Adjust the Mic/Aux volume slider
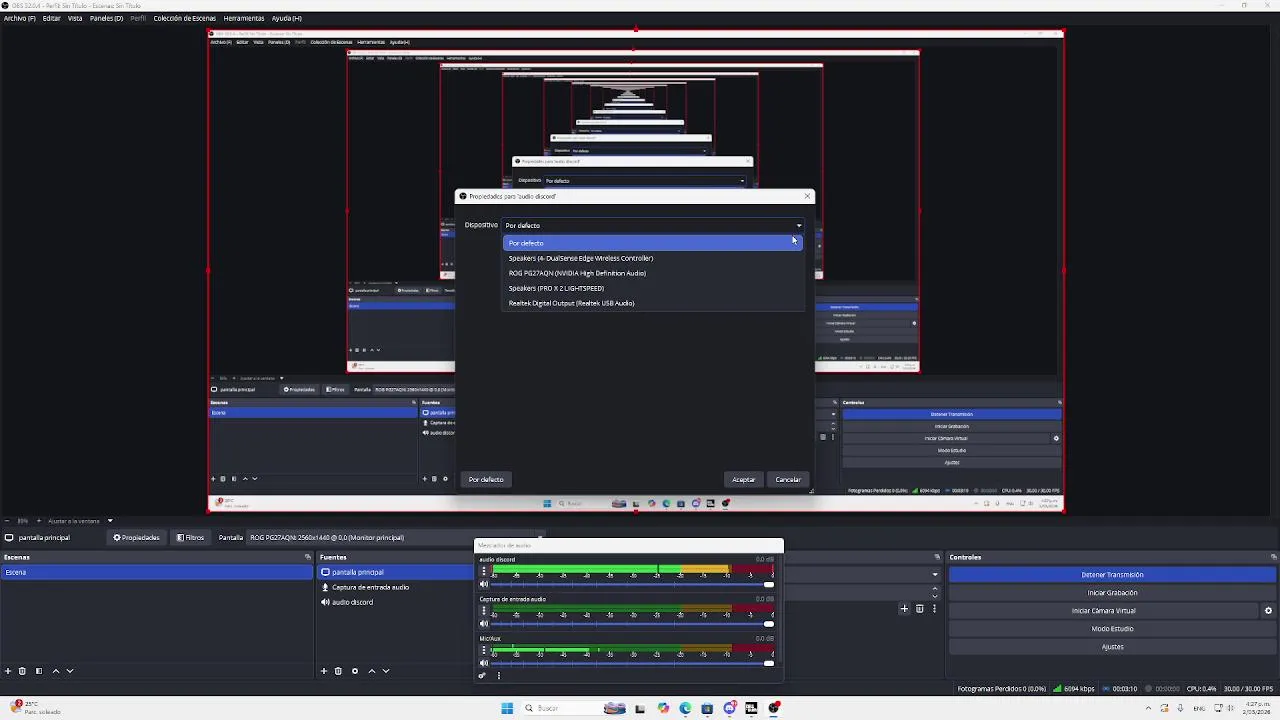1280x720 pixels. (x=632, y=663)
